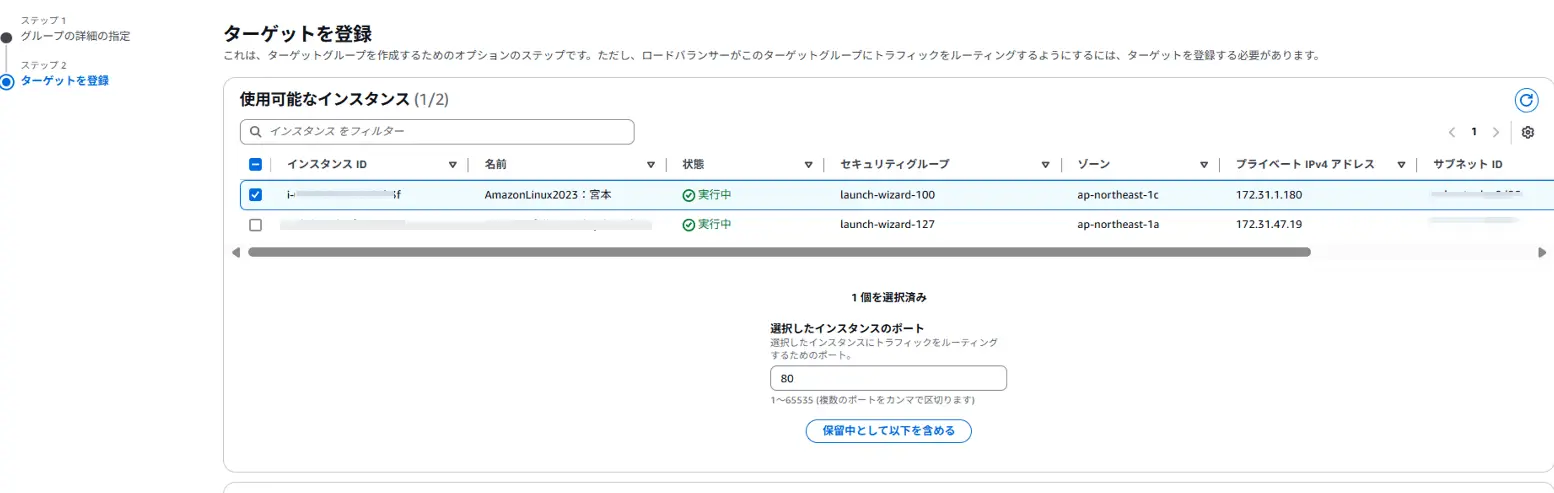
Task: Click scrollbar right arrow under table
Action: pos(1541,252)
